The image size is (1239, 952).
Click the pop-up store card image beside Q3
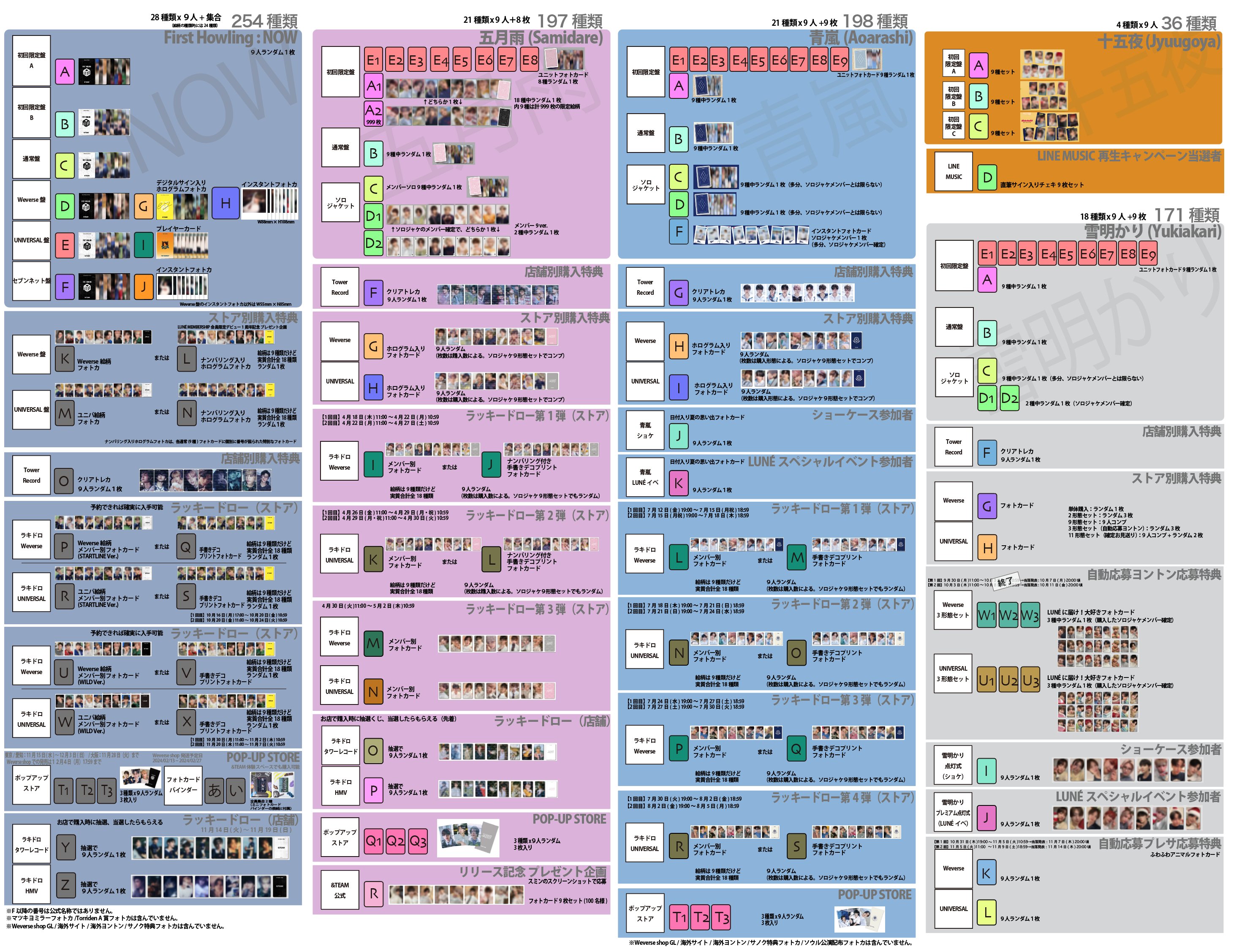468,837
